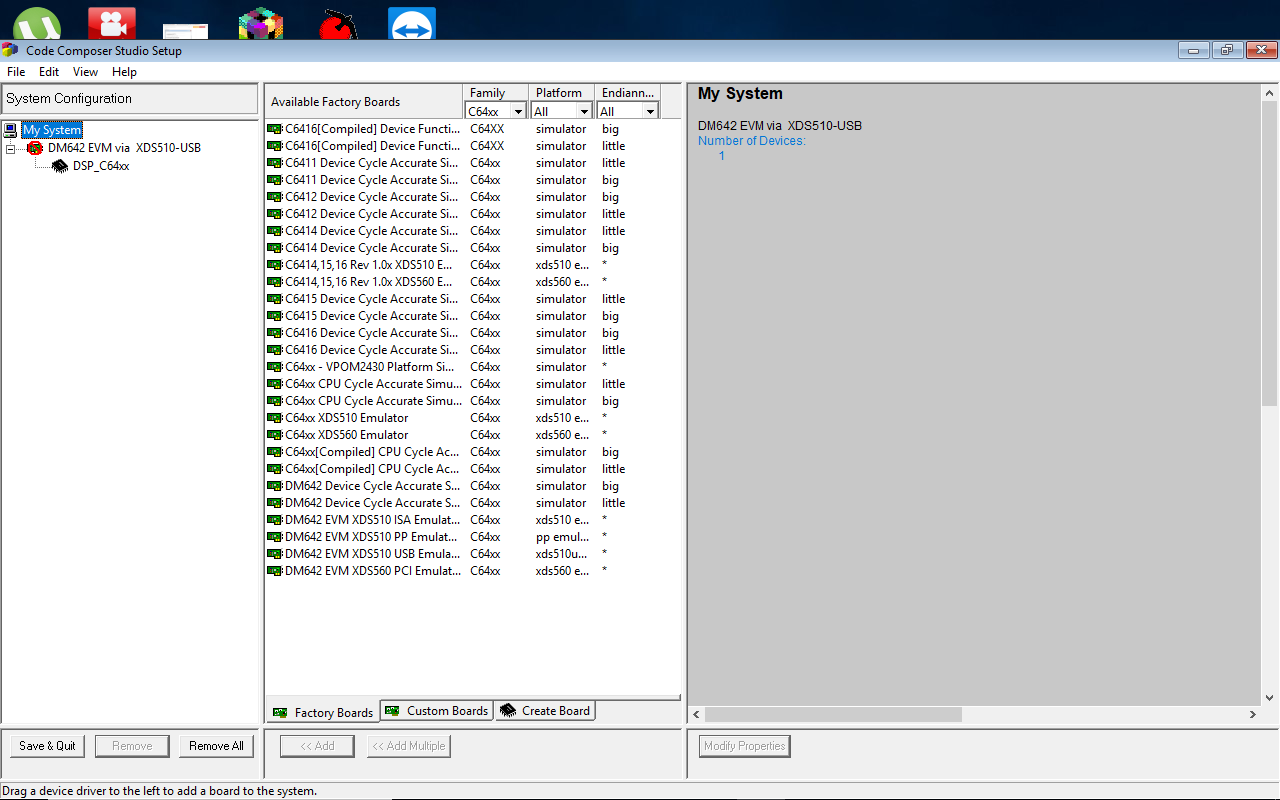Click the 'pp emul...' platform cell
Screen dimensions: 1280x800
(x=562, y=537)
